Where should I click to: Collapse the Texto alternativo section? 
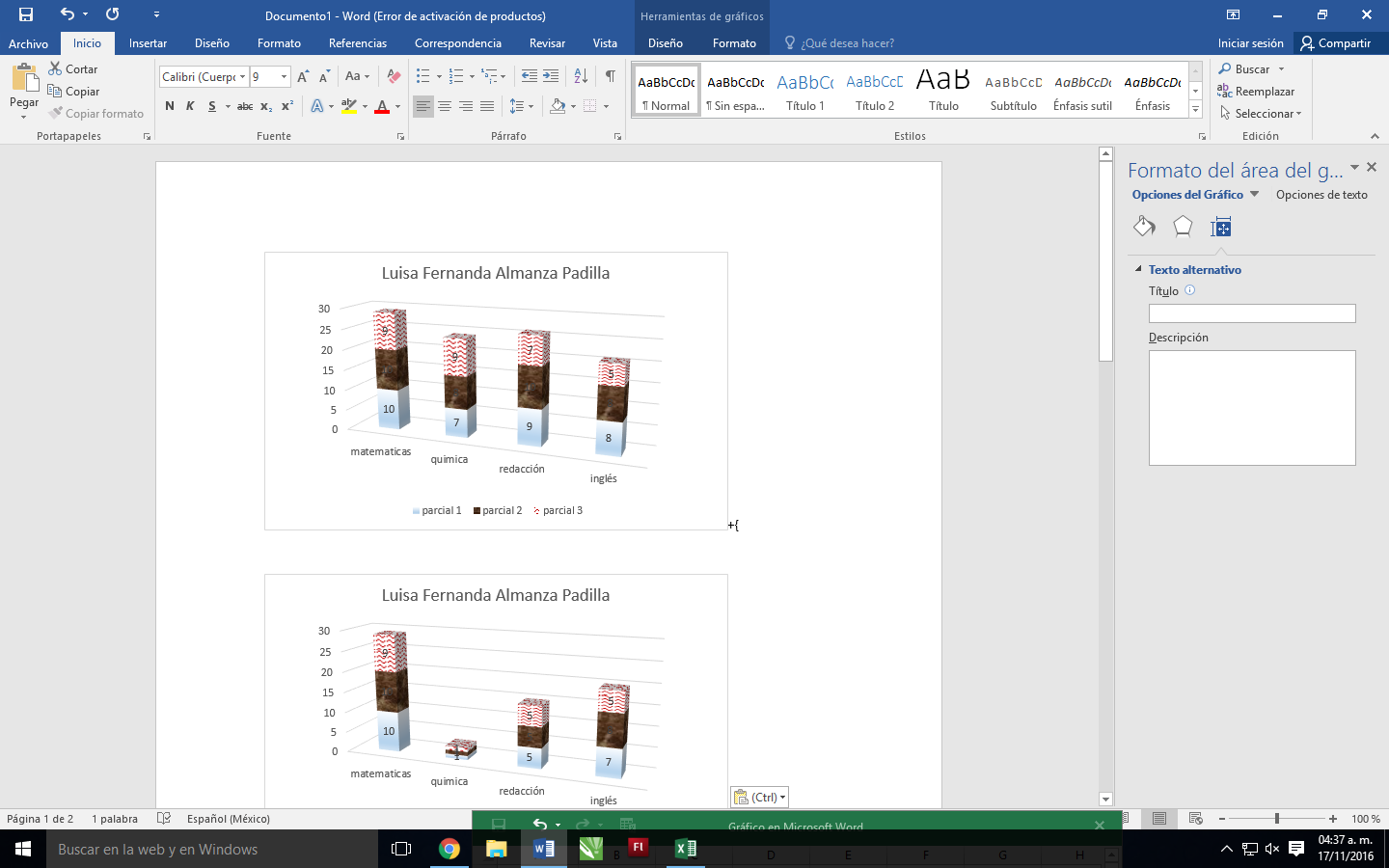1138,270
